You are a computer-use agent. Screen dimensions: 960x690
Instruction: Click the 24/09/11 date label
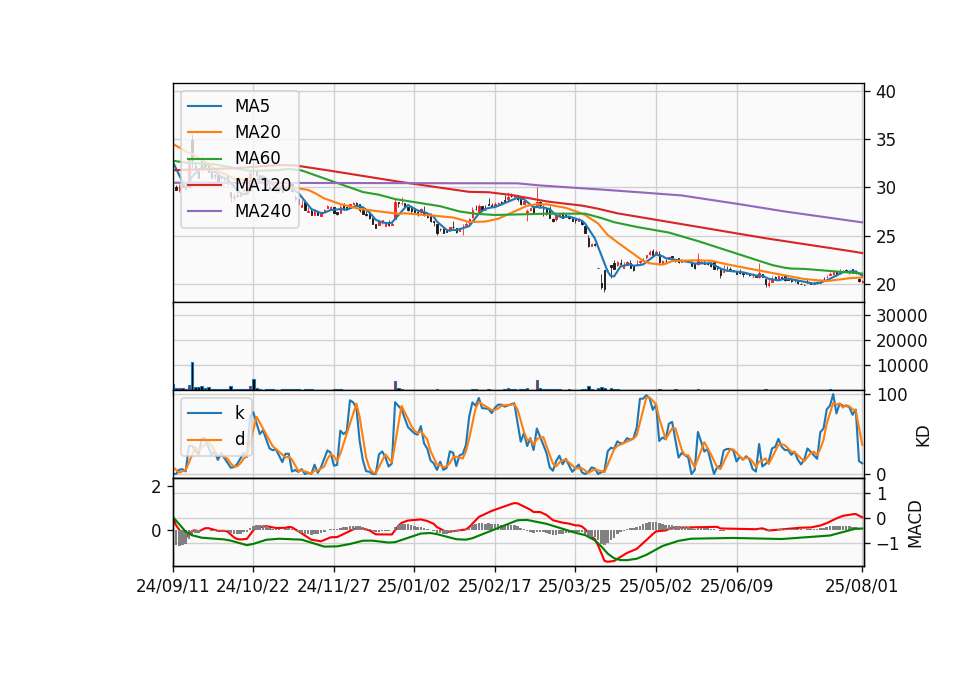tap(173, 586)
